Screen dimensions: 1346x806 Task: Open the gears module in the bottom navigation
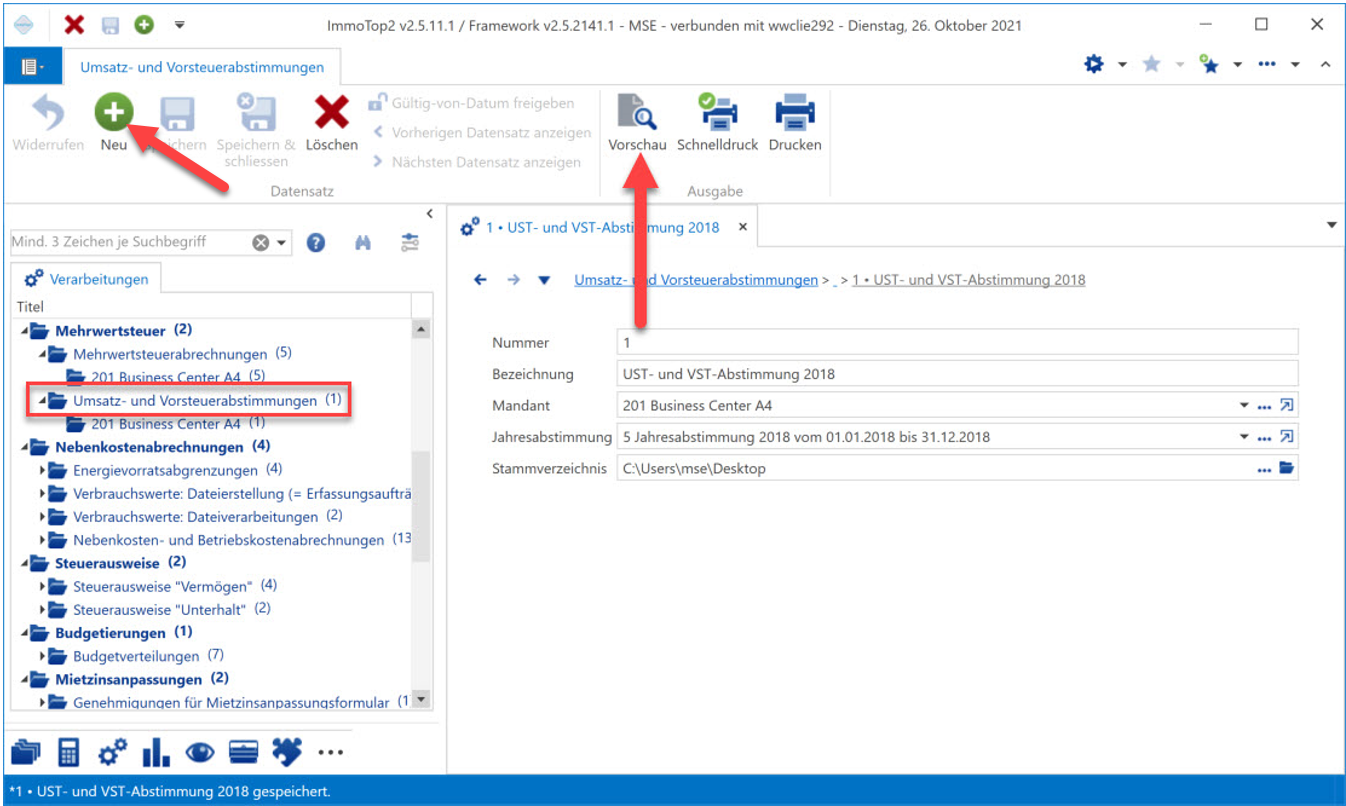[x=113, y=752]
